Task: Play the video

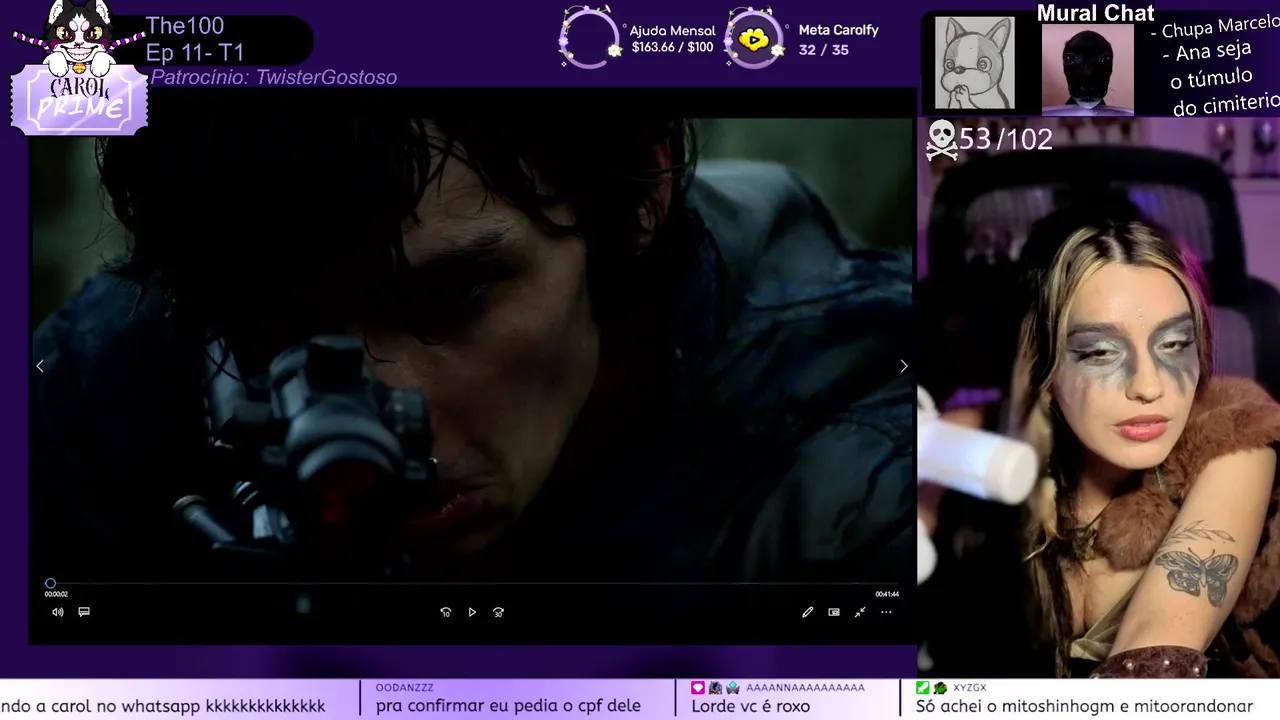Action: point(472,612)
